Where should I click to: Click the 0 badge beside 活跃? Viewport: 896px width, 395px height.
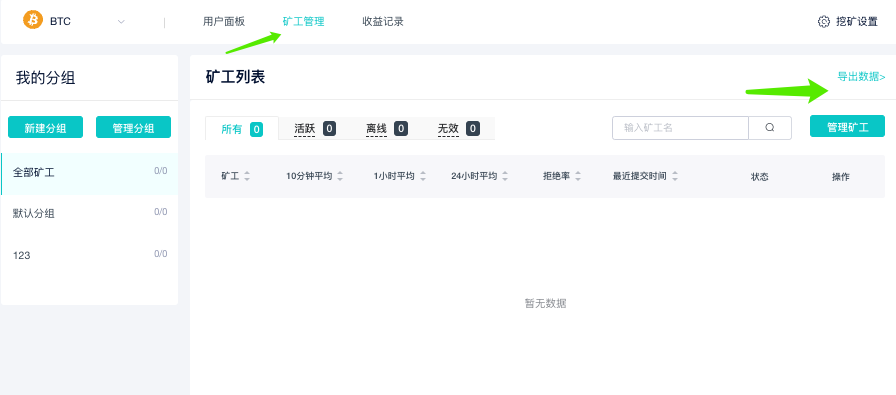coord(329,129)
